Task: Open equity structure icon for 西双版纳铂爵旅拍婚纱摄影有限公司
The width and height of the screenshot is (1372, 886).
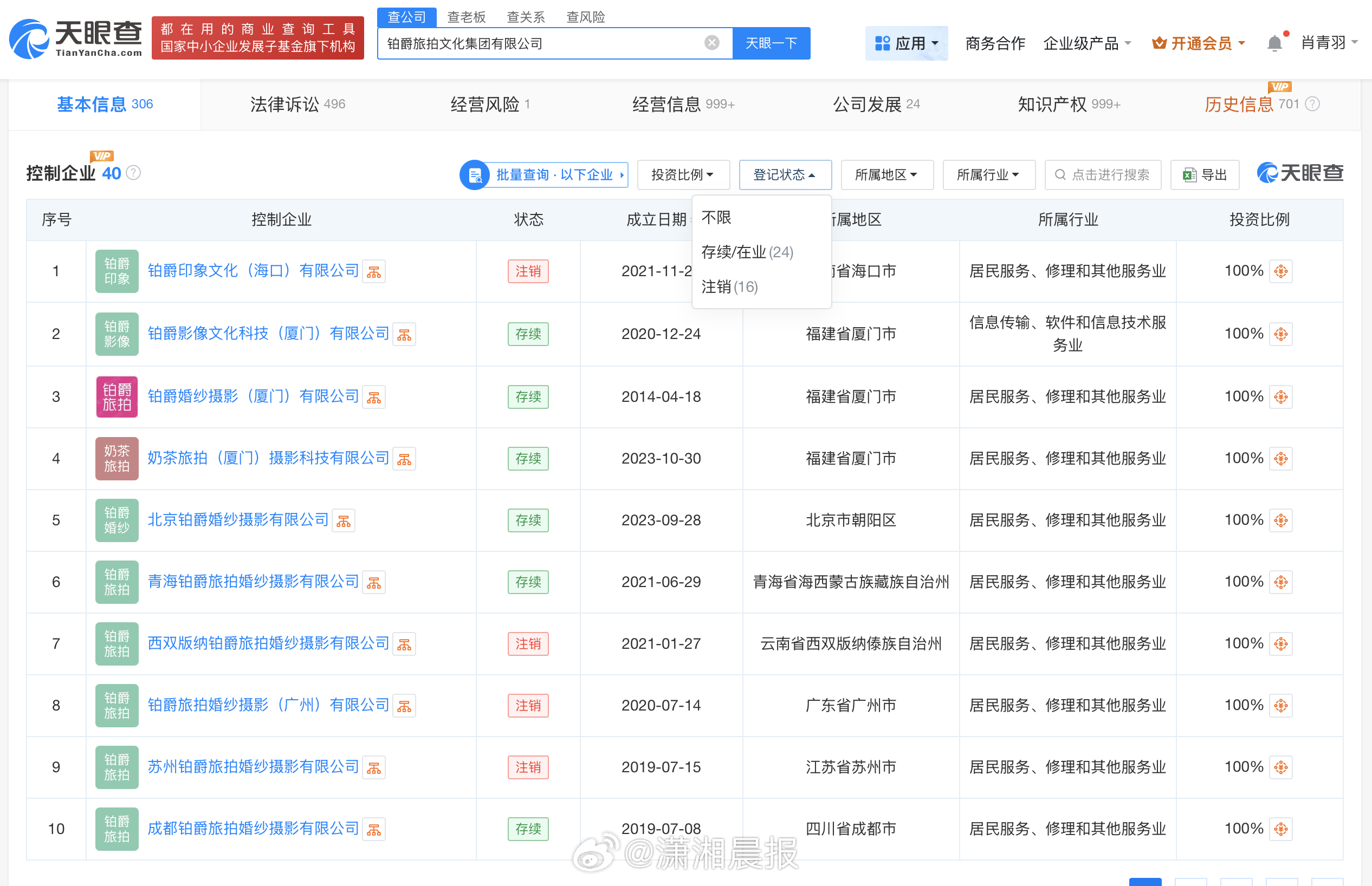Action: pyautogui.click(x=404, y=644)
